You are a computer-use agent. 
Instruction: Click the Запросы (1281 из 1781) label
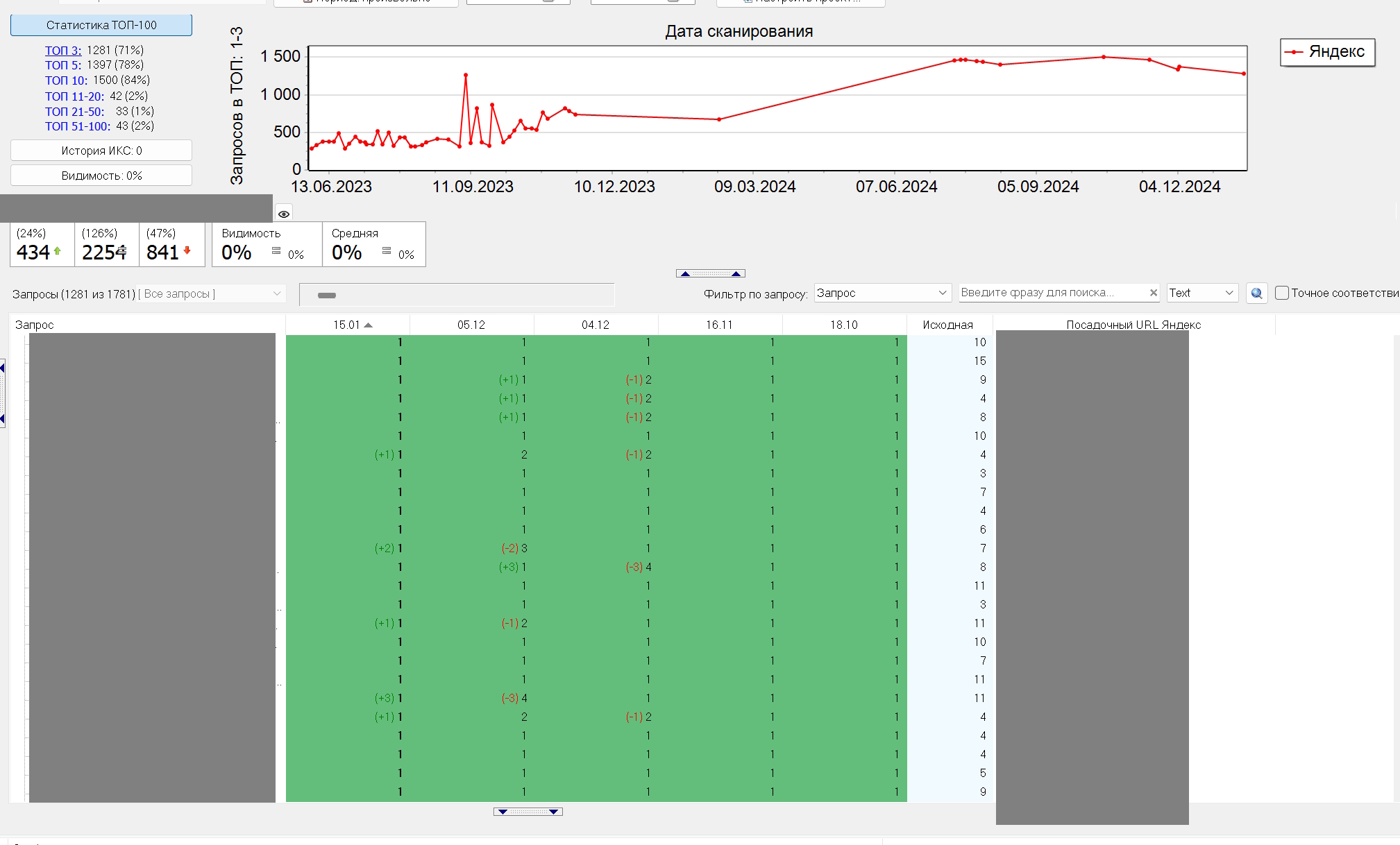click(x=74, y=294)
